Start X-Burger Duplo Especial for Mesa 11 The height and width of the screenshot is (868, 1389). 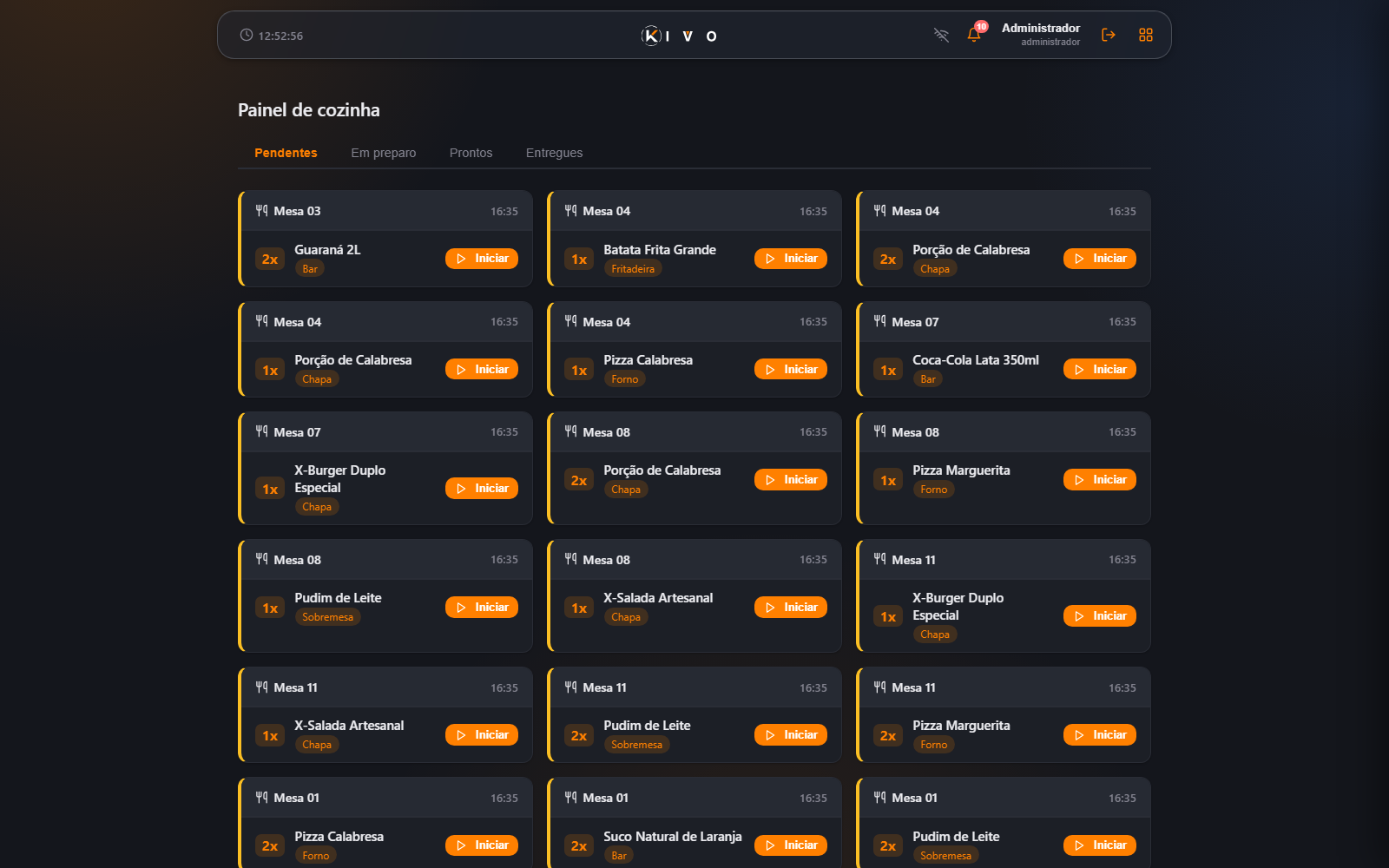[1100, 615]
